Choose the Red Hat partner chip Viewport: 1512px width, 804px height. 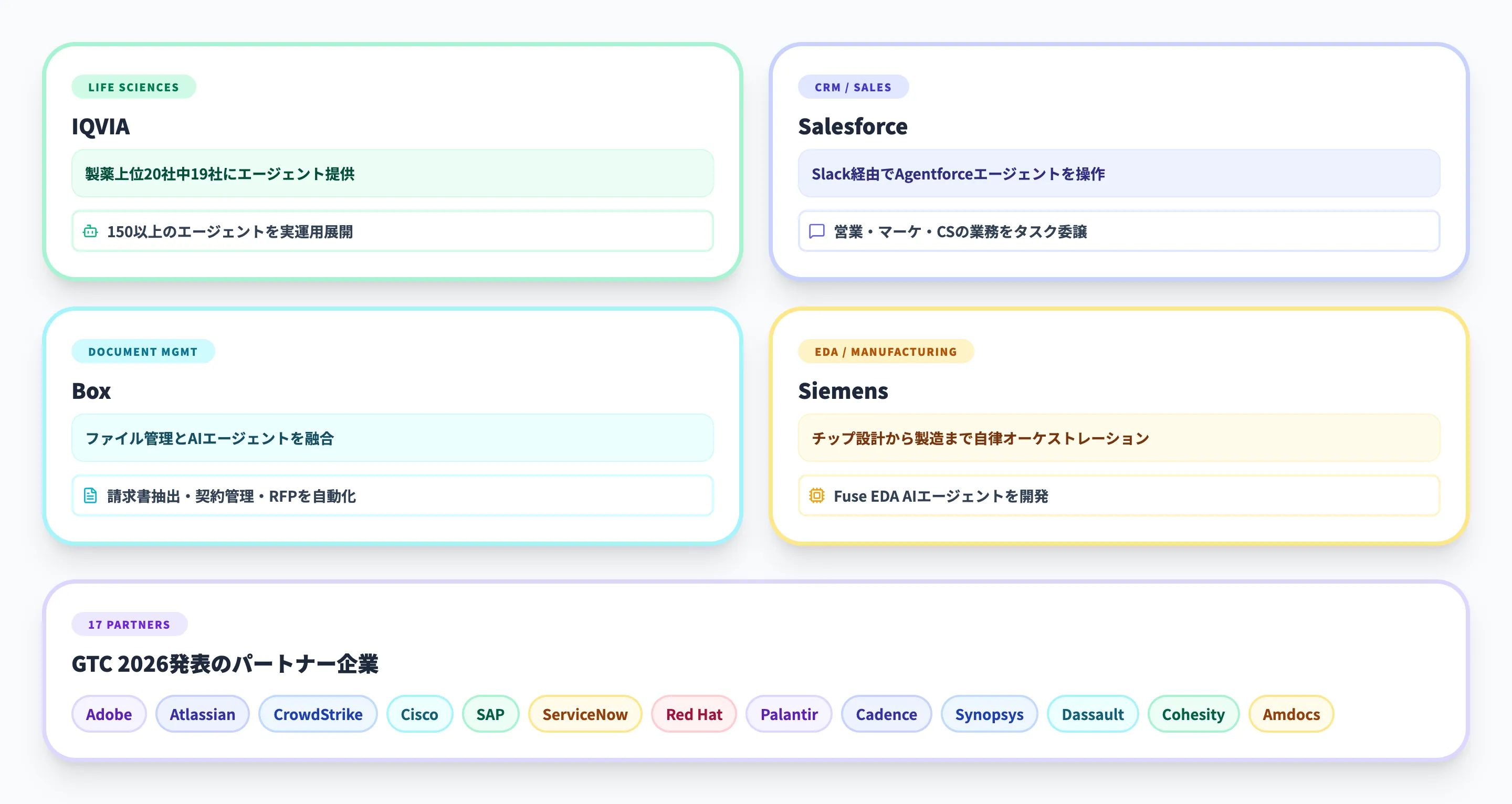(x=694, y=714)
